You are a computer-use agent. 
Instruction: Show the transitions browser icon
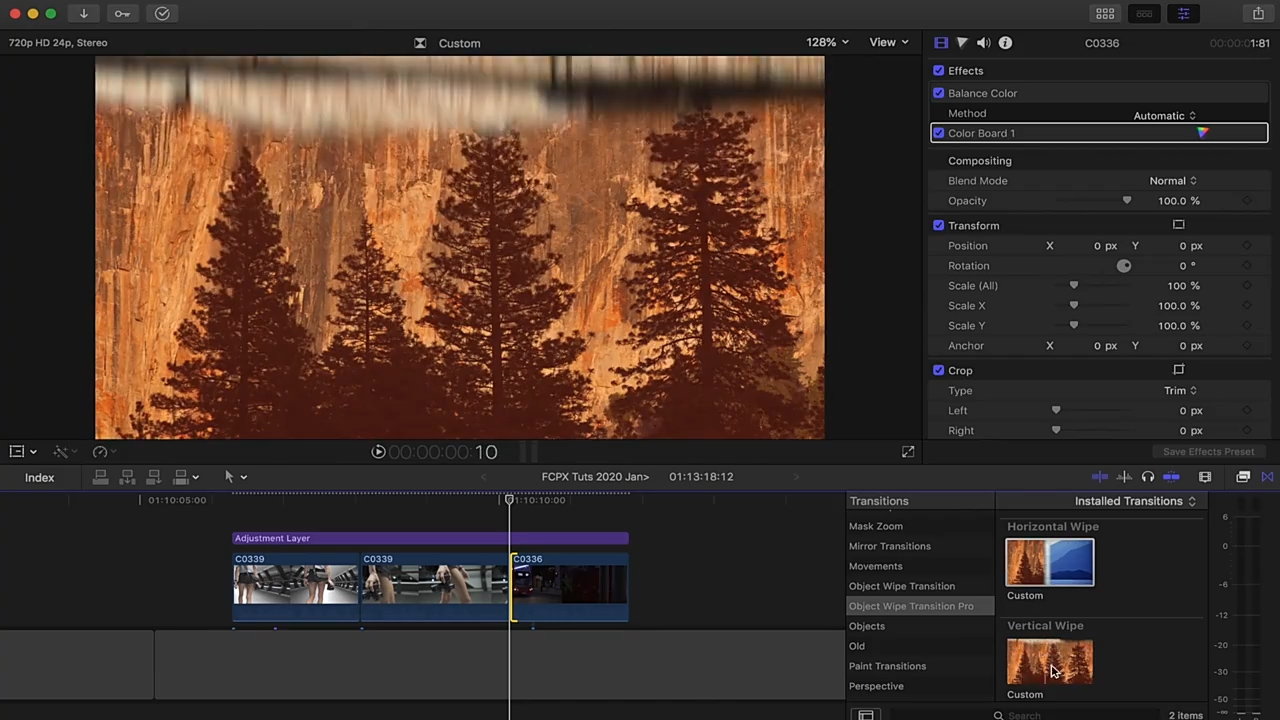tap(1267, 477)
